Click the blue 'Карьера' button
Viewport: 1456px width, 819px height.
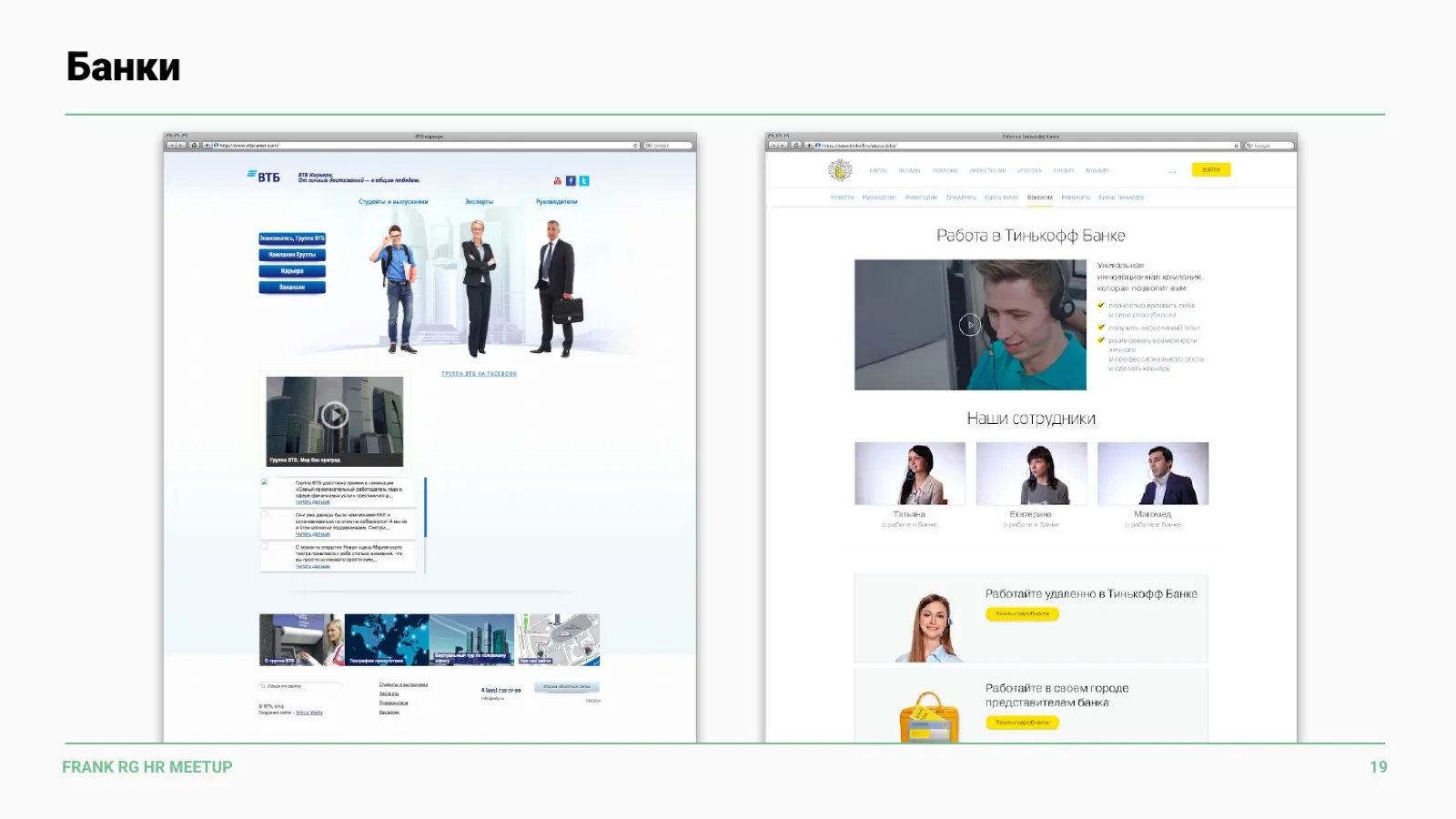click(292, 271)
